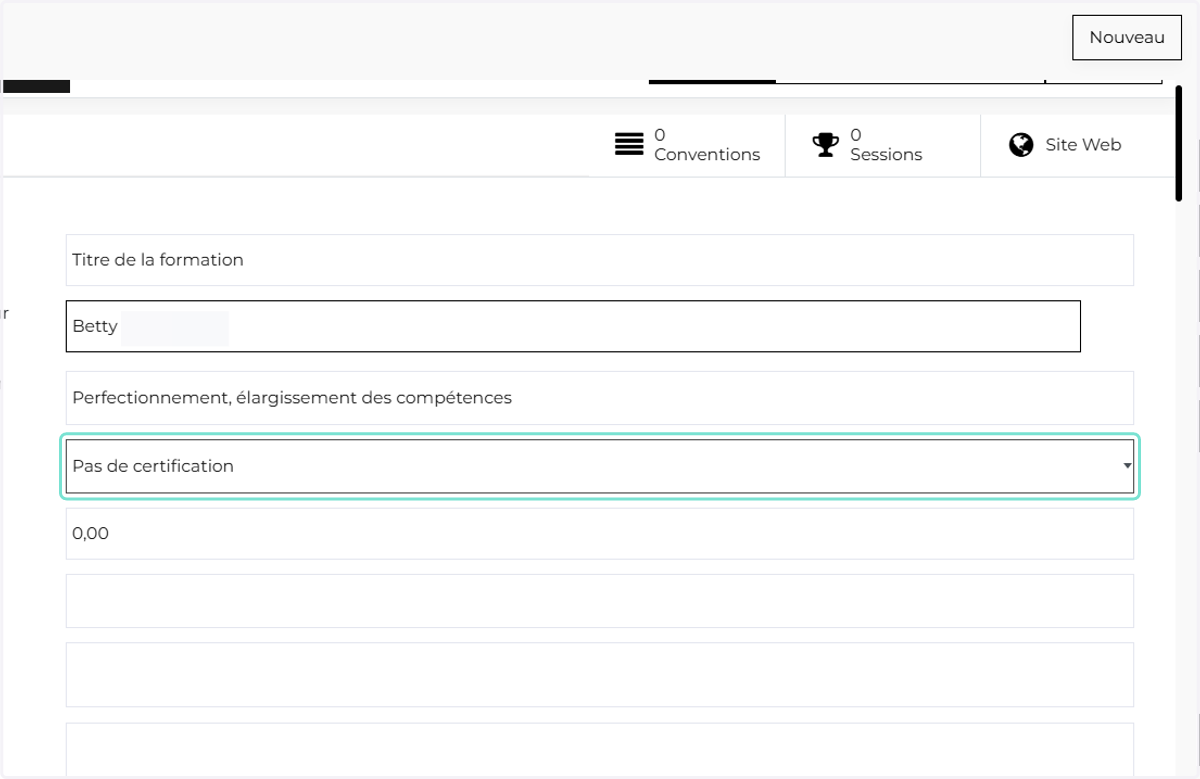This screenshot has width=1200, height=779.
Task: Click the empty field below 0,00
Action: (600, 601)
